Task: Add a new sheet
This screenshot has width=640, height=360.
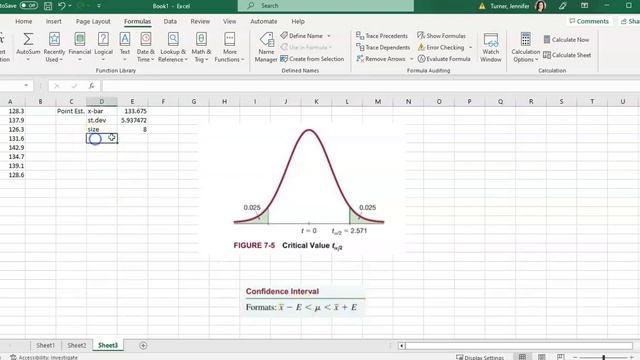Action: [143, 346]
